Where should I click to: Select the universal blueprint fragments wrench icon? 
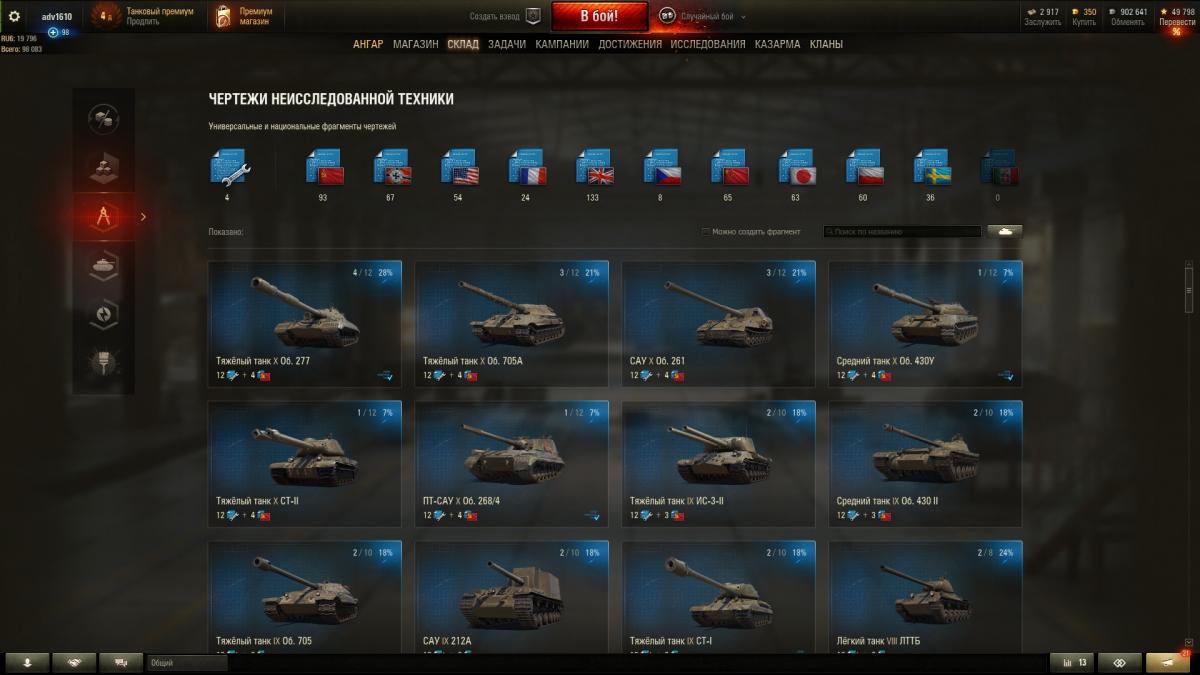point(229,167)
